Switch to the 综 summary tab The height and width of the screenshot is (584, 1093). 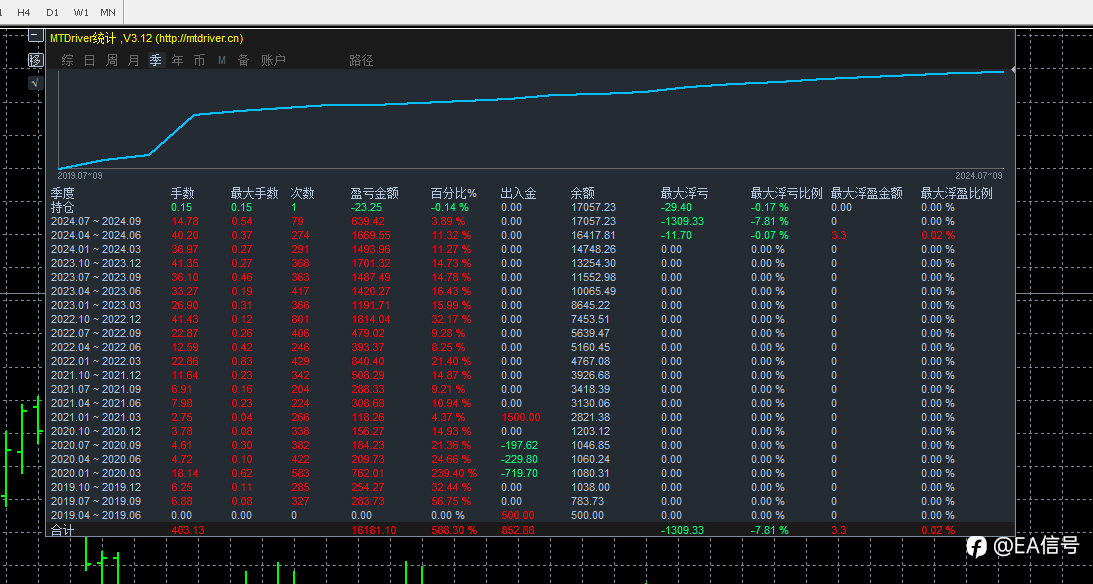(x=68, y=61)
